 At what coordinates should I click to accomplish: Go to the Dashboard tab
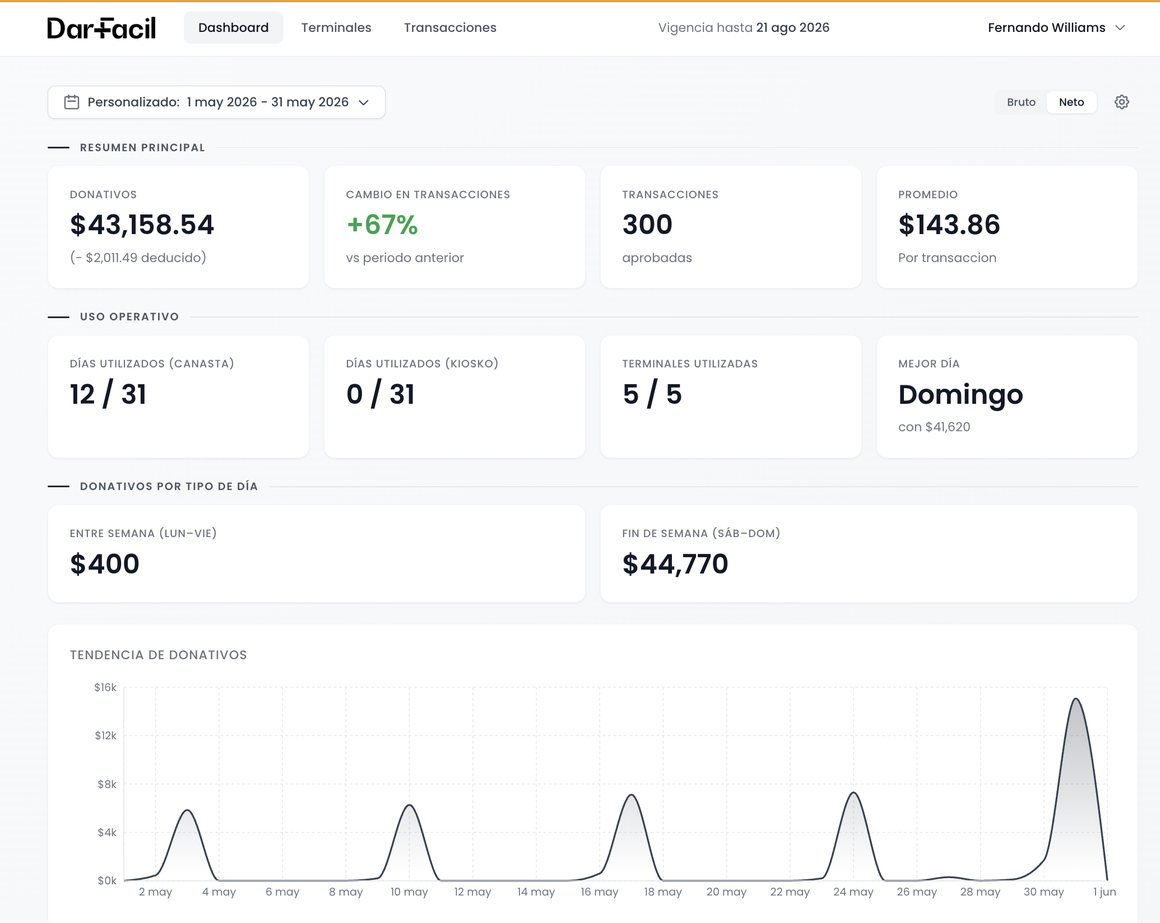coord(233,27)
